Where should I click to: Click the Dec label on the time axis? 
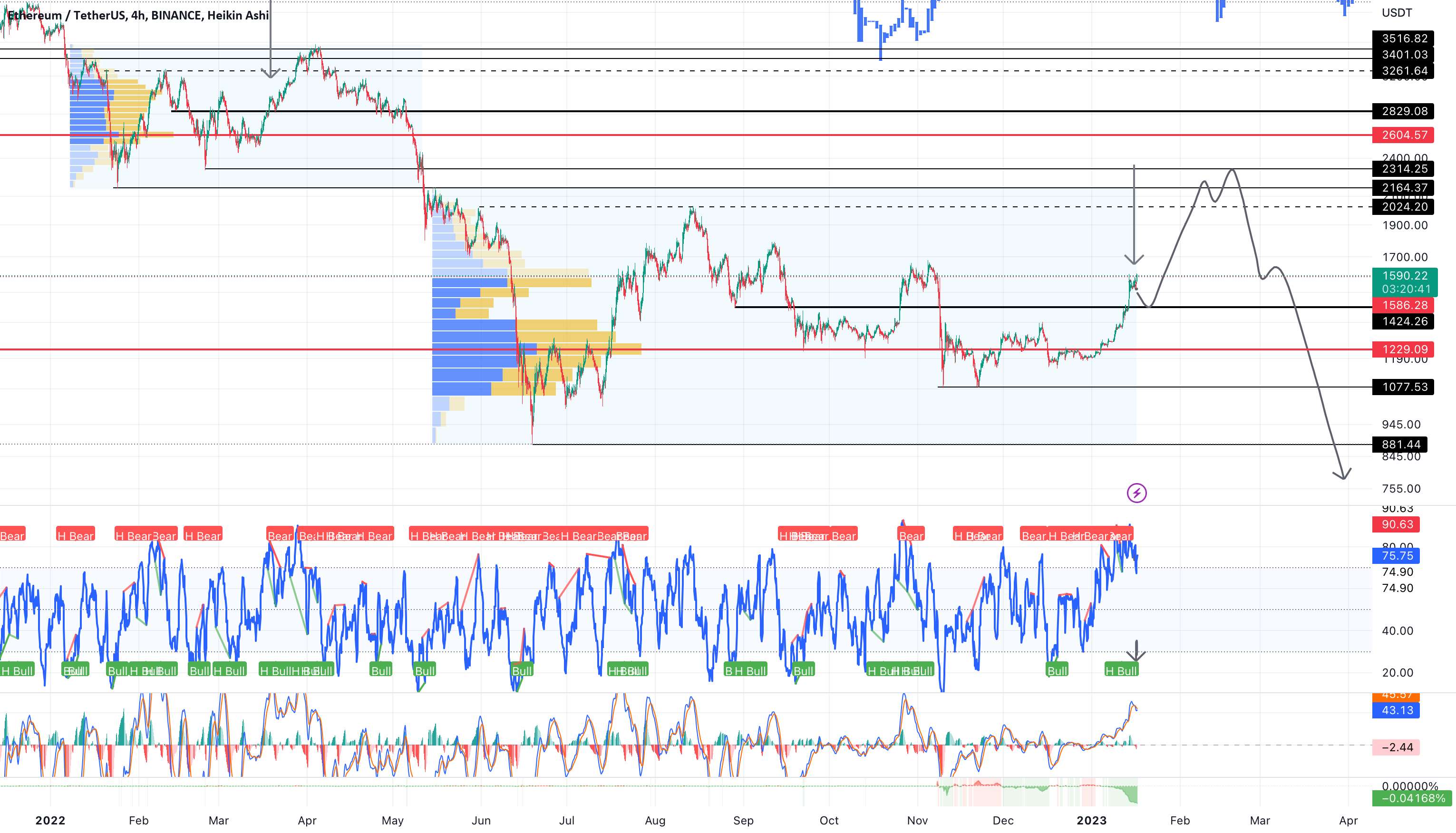[x=1003, y=821]
